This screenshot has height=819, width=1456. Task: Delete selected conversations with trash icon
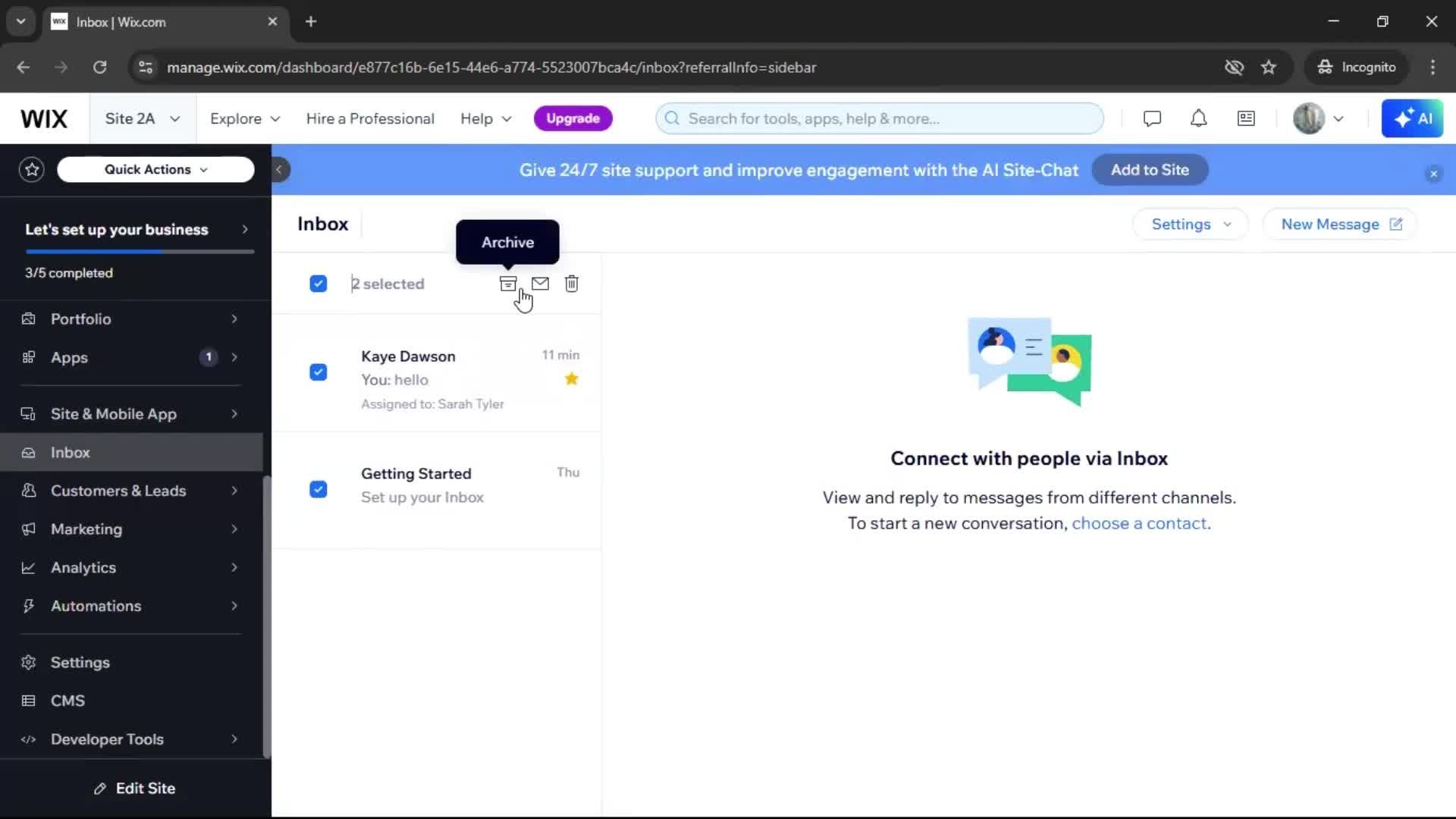click(572, 284)
